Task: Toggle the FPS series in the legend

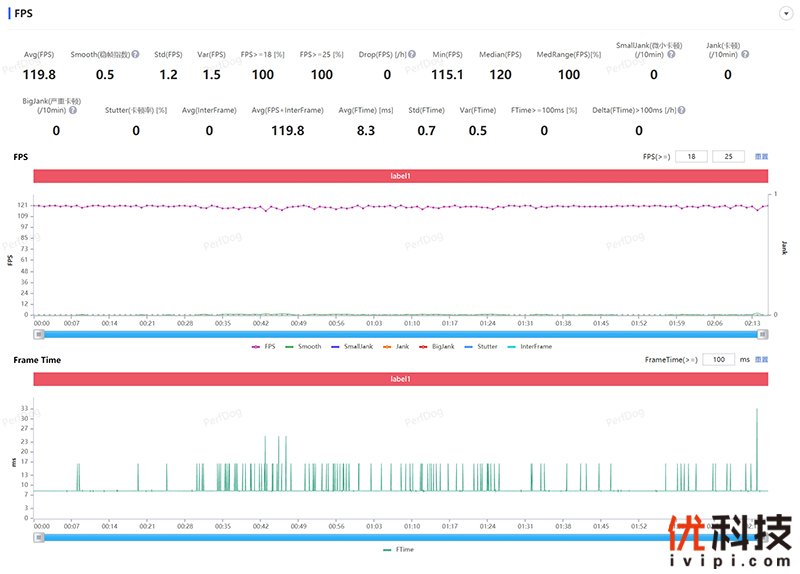Action: click(x=263, y=346)
